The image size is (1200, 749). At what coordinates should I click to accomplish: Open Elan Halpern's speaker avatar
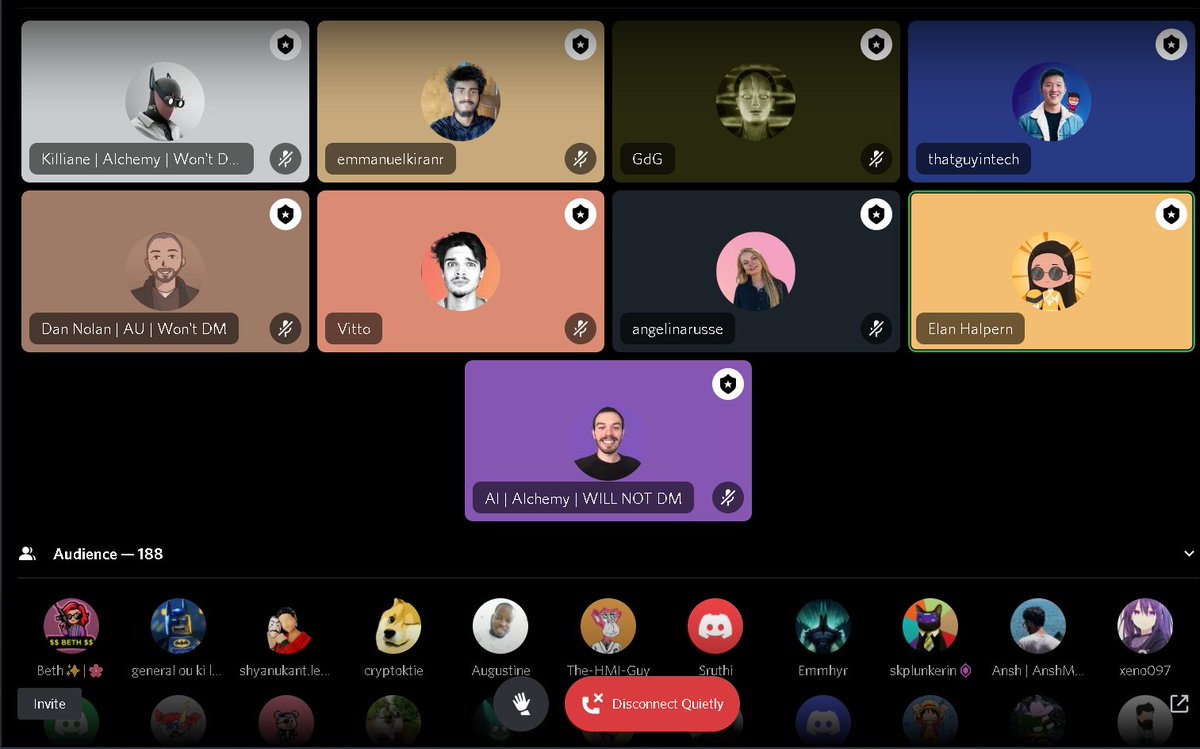point(1051,271)
